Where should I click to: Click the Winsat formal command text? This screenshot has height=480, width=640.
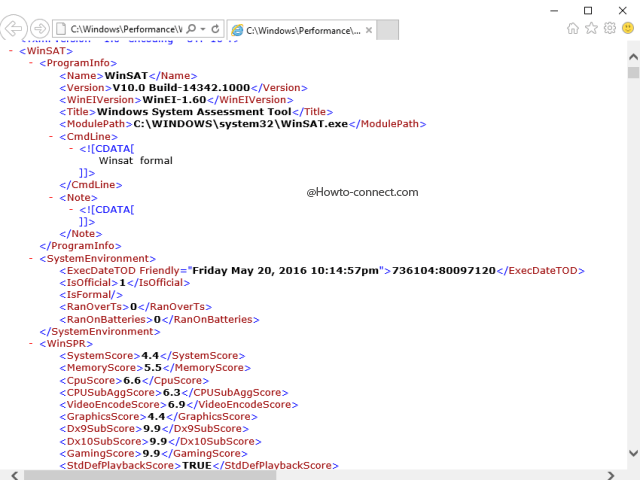tap(136, 161)
